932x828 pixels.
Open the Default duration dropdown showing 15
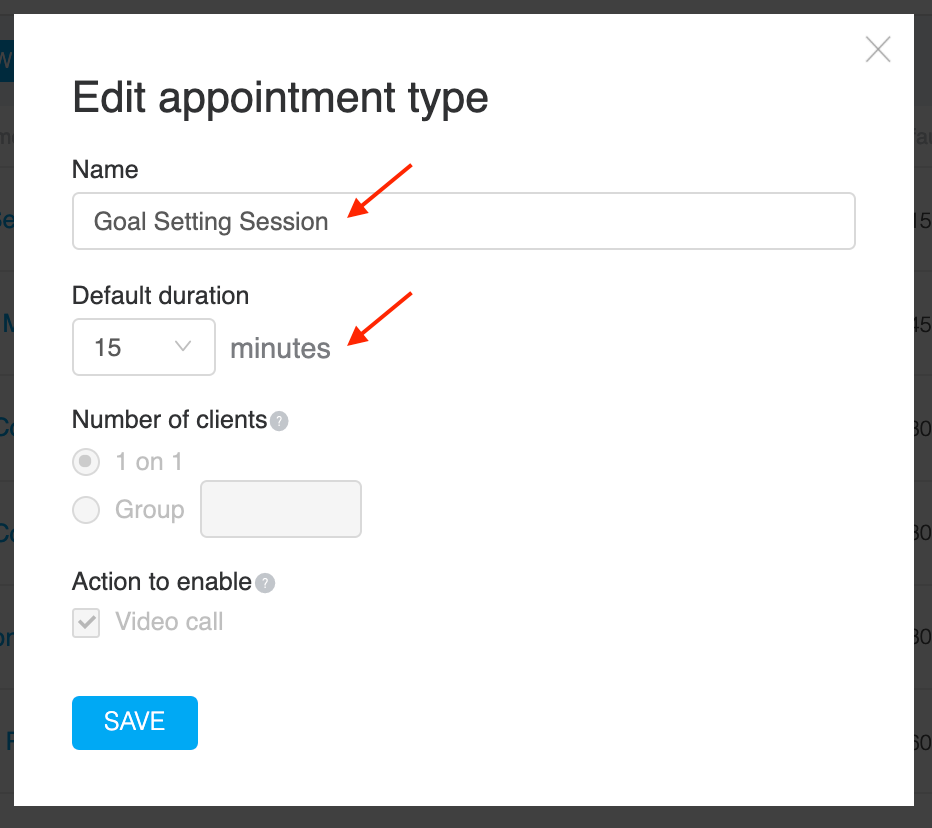144,347
